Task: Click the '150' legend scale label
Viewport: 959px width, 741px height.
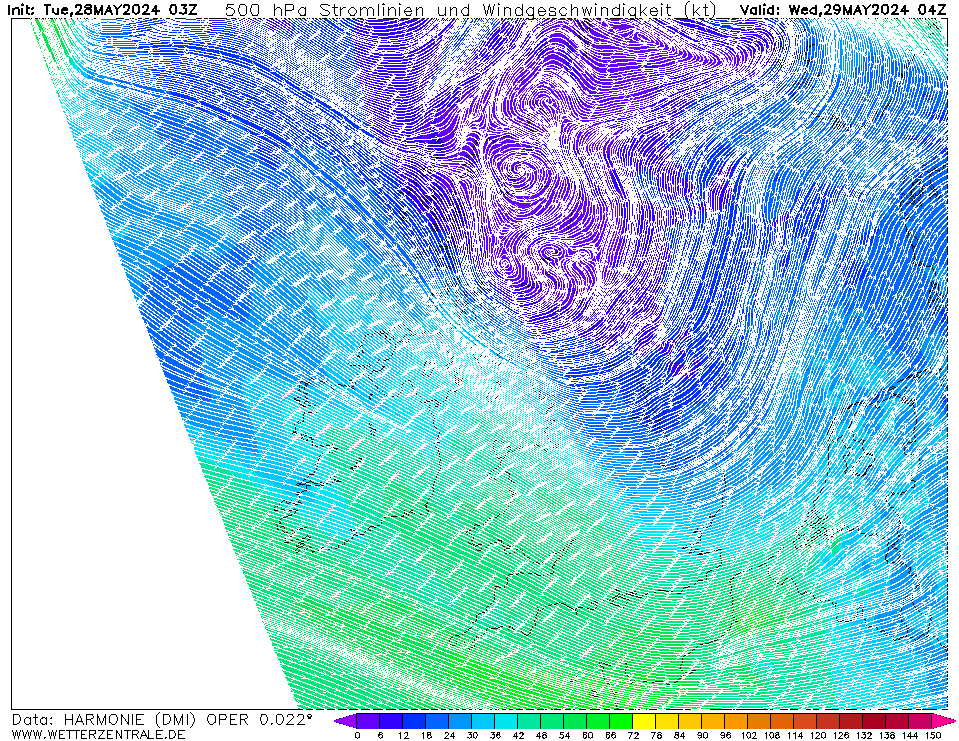Action: point(933,735)
